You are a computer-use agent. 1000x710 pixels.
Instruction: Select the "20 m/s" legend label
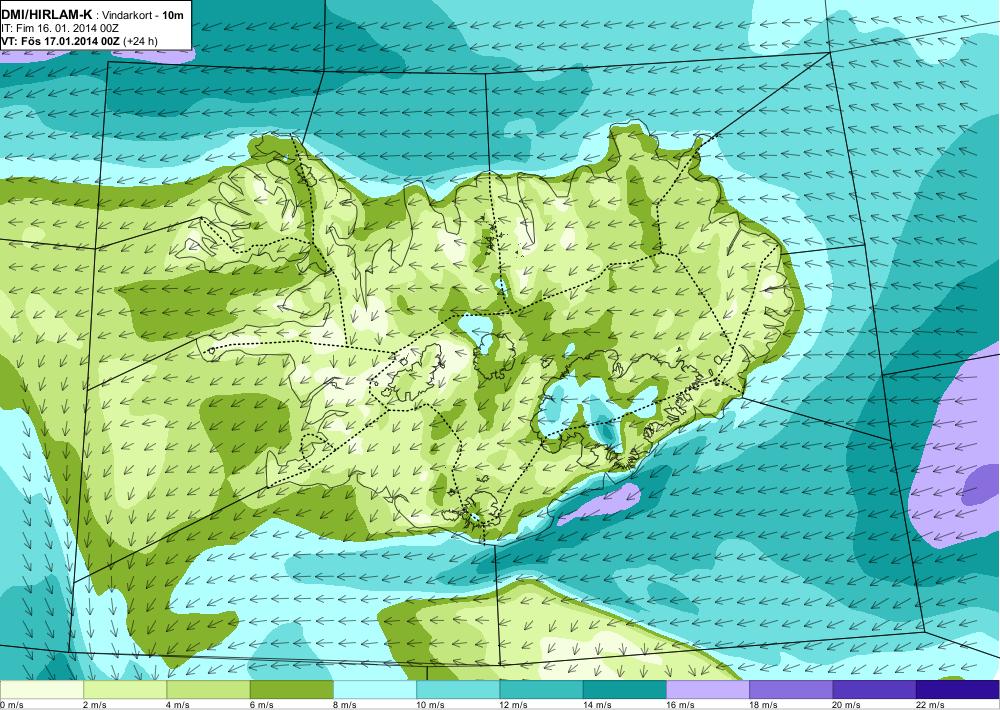(847, 705)
